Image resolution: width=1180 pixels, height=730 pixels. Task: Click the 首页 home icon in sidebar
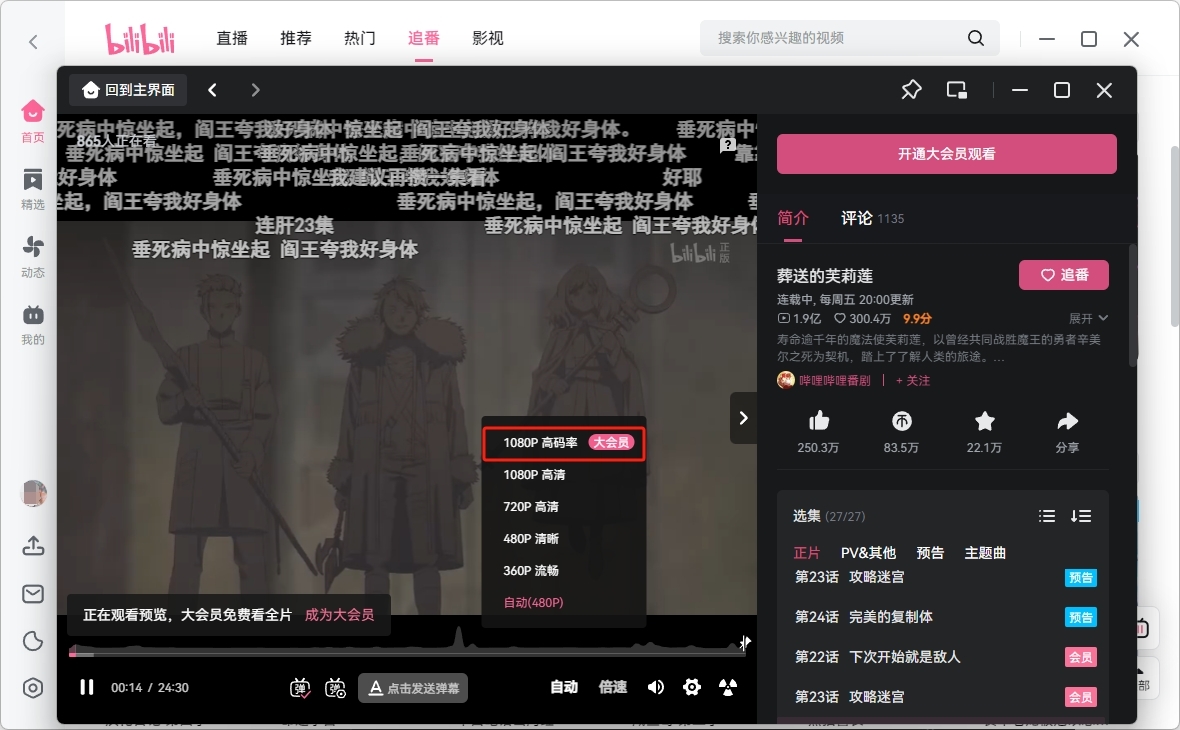(32, 111)
